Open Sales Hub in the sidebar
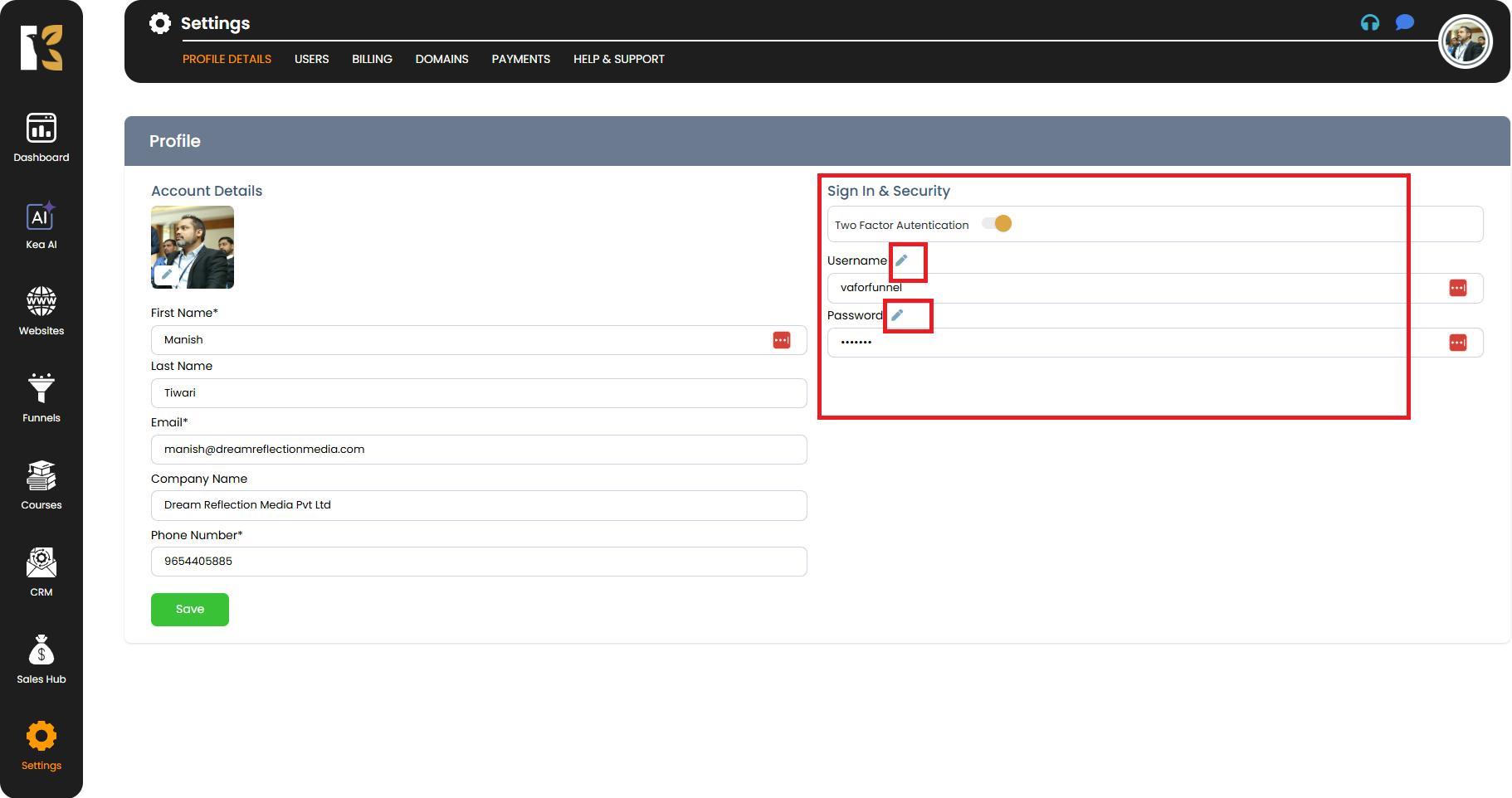The height and width of the screenshot is (798, 1512). tap(41, 659)
